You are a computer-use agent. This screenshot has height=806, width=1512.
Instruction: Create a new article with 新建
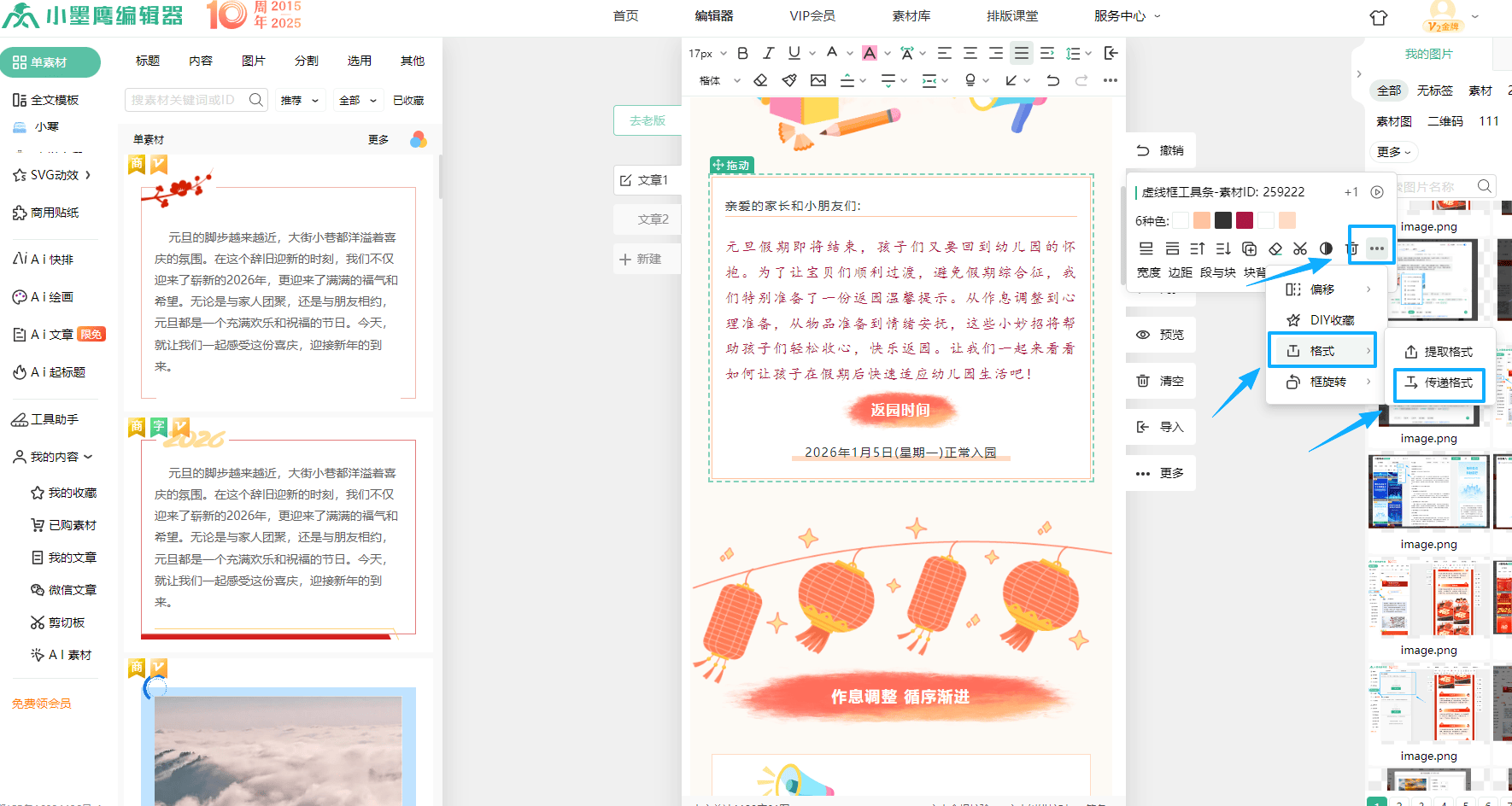(648, 259)
